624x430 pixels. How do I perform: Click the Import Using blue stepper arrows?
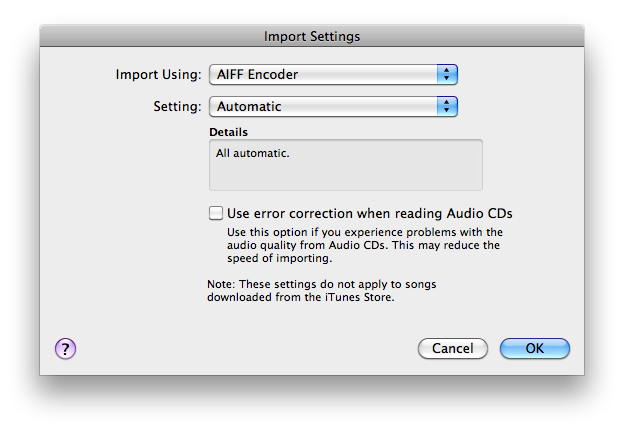tap(447, 74)
